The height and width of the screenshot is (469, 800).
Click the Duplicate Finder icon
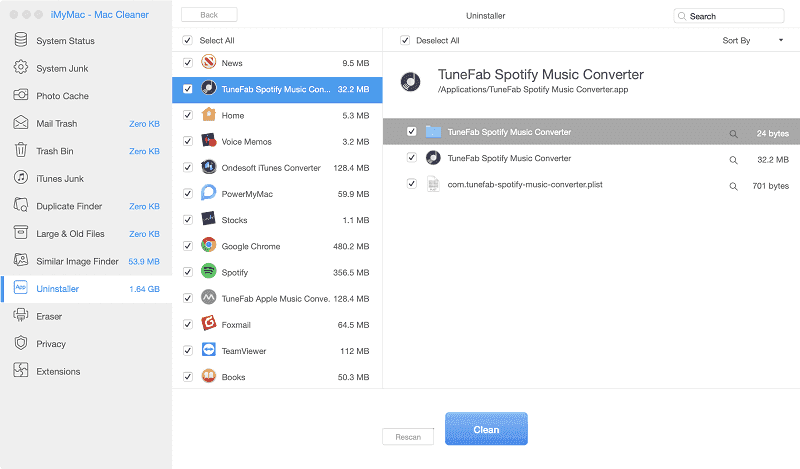pyautogui.click(x=20, y=205)
